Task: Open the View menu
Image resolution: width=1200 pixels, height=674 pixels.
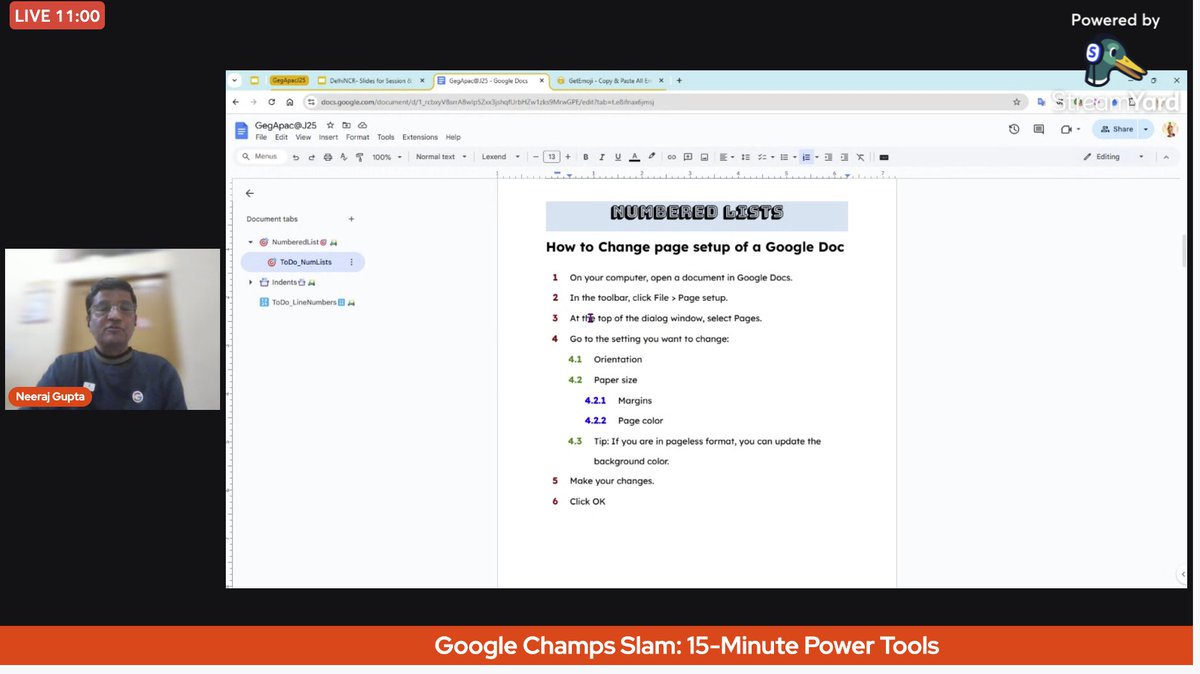Action: click(x=303, y=137)
